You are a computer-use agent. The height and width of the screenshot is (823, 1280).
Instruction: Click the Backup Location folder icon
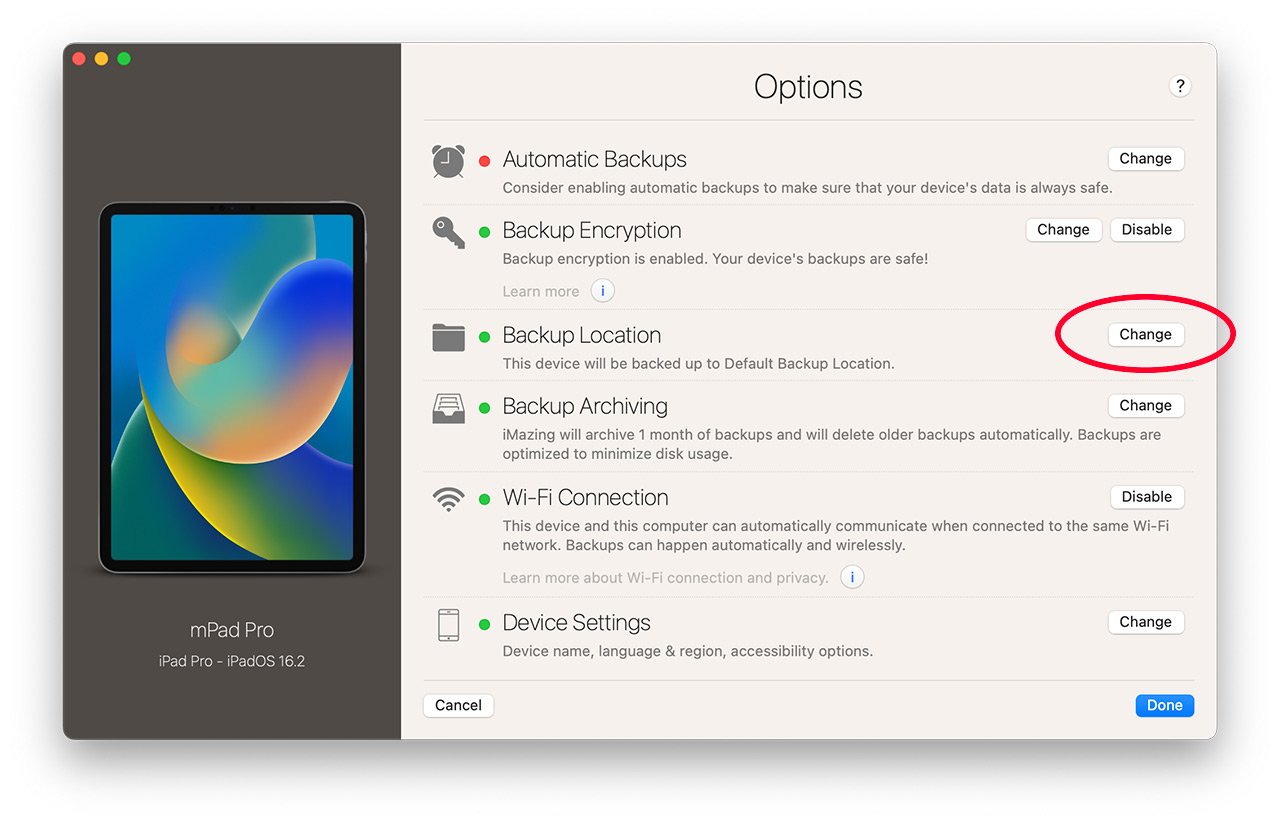[448, 337]
